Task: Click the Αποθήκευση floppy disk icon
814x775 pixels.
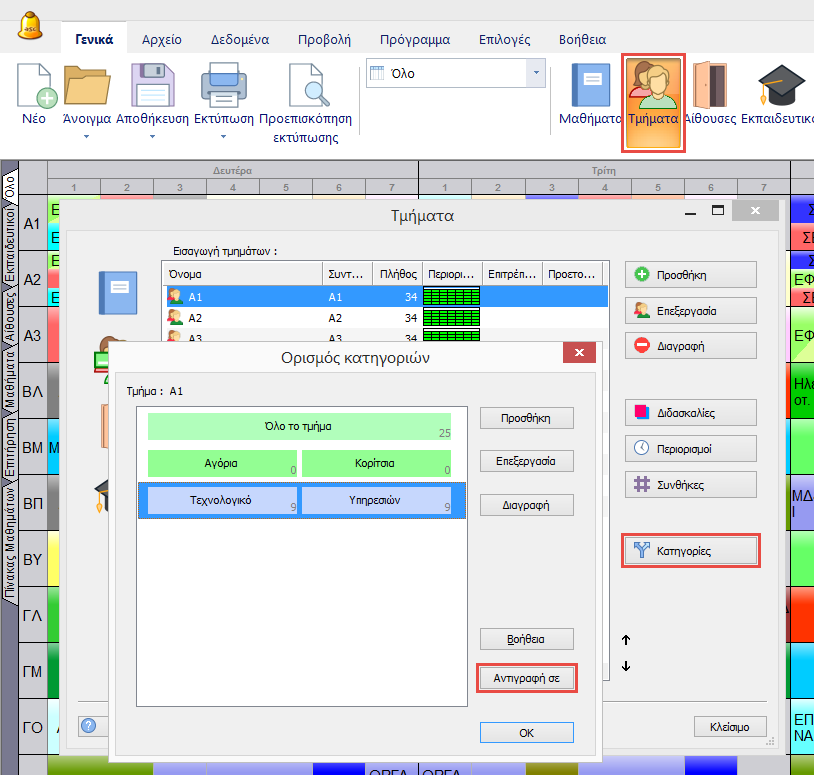Action: click(x=152, y=86)
